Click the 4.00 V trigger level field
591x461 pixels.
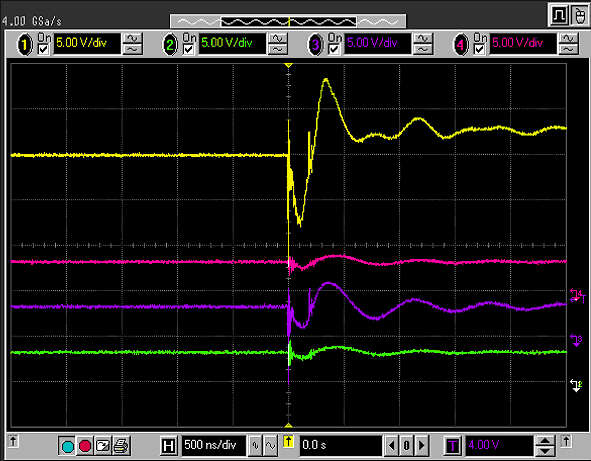coord(499,446)
